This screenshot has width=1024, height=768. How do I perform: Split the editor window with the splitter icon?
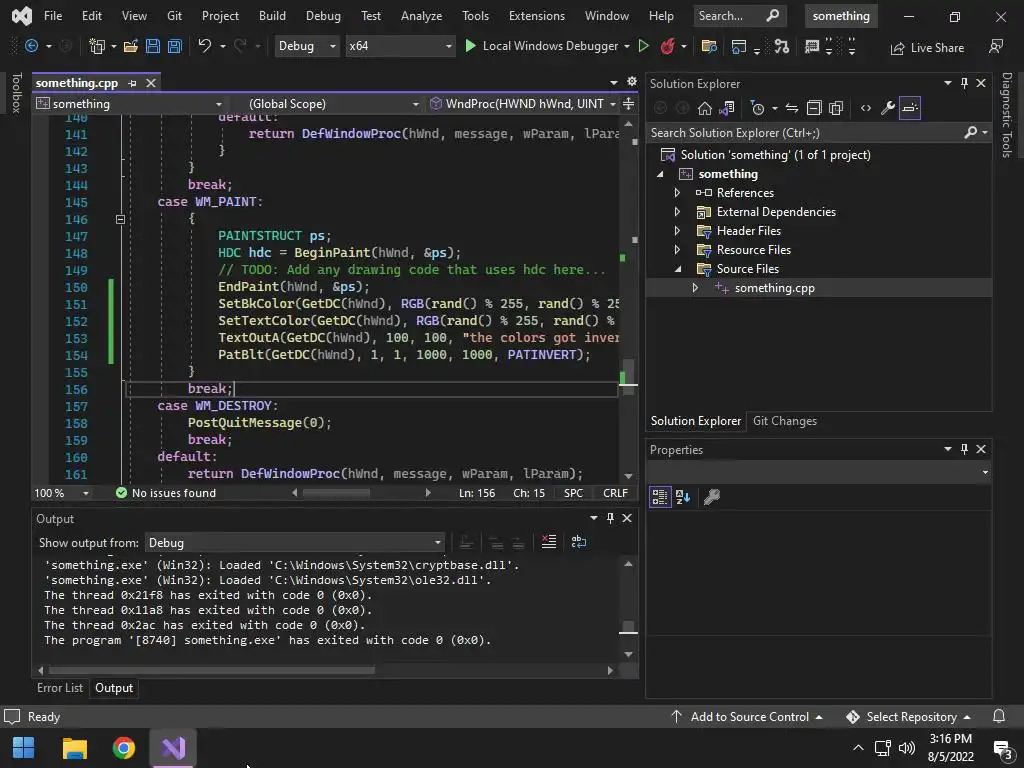coord(628,103)
